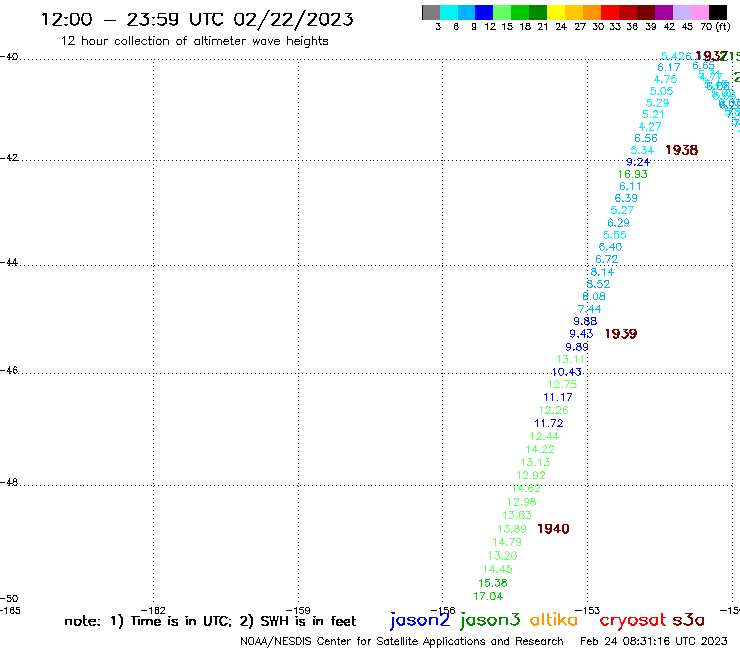Click the wave height value 4.27

point(650,127)
